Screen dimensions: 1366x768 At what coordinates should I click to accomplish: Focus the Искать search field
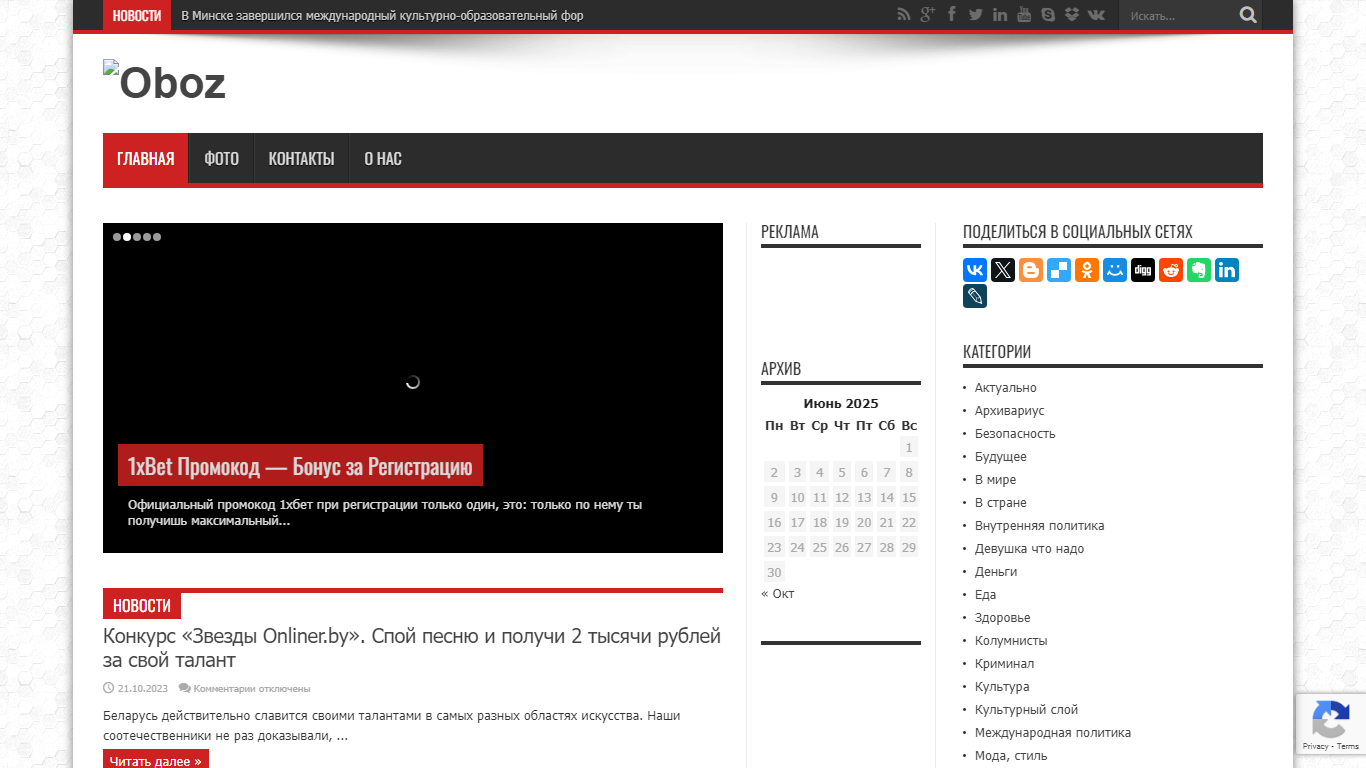[1180, 15]
